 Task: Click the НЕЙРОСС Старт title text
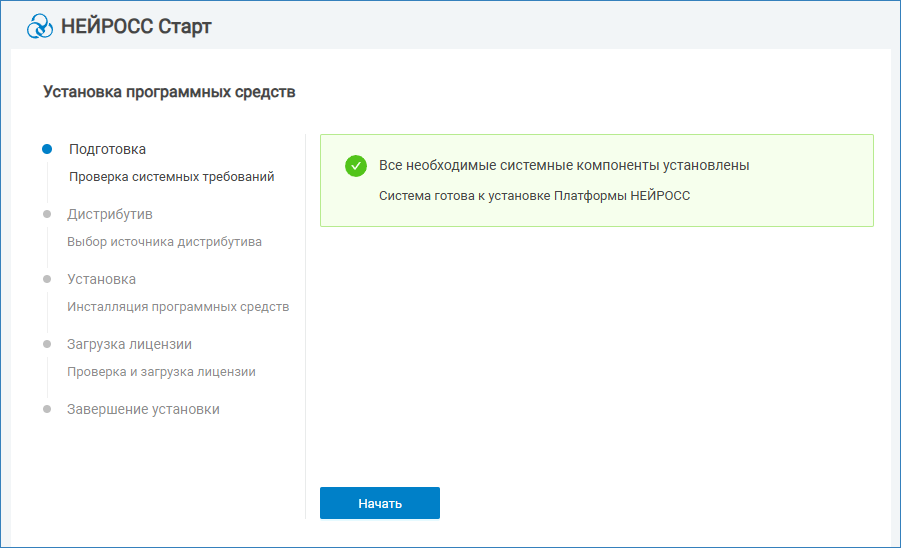pos(137,26)
